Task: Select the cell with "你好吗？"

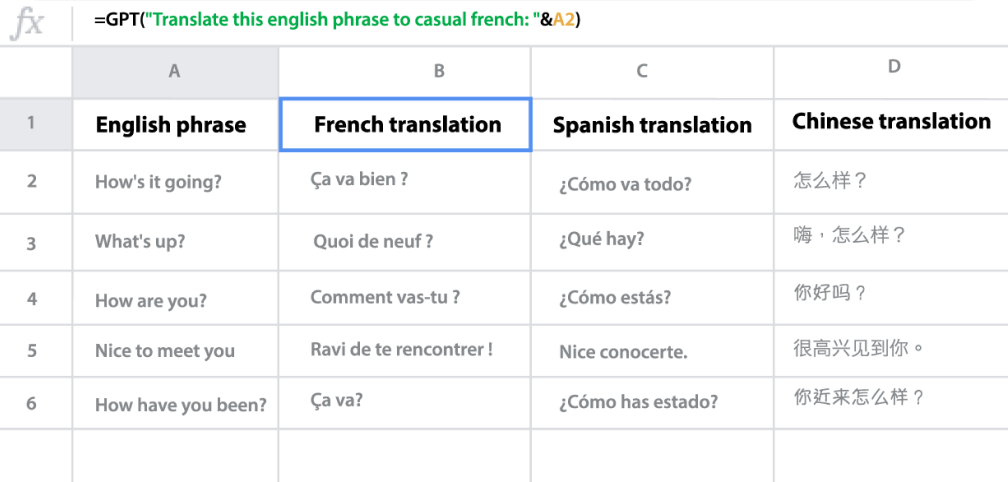Action: tap(891, 298)
